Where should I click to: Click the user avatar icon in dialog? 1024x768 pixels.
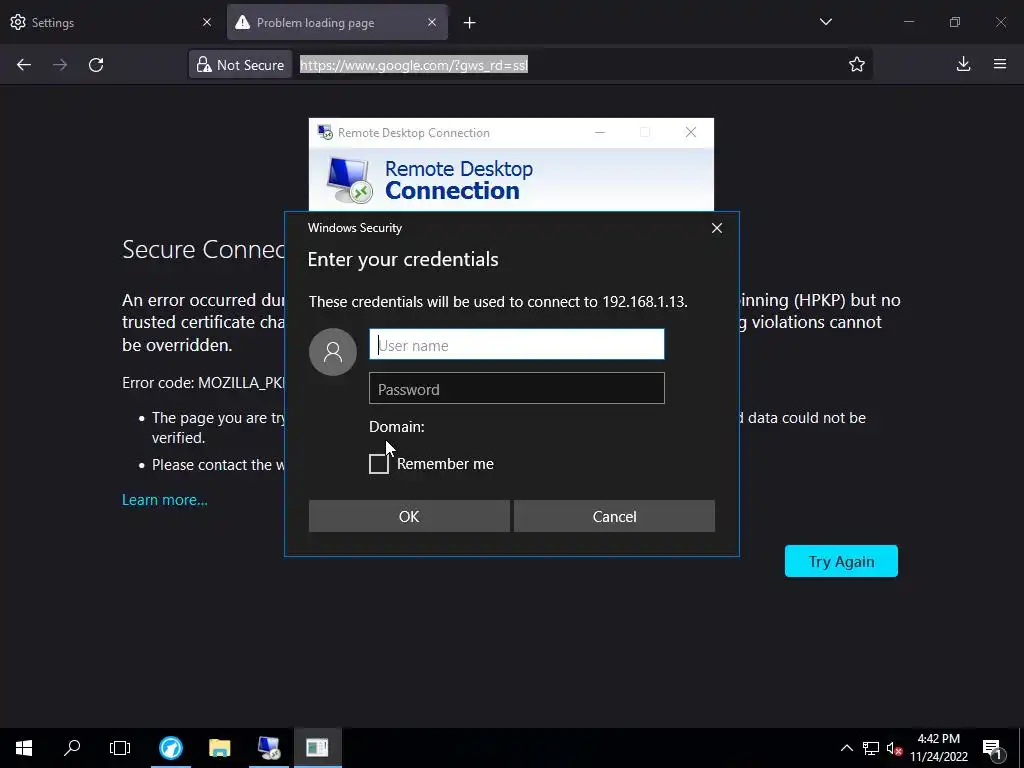tap(333, 352)
